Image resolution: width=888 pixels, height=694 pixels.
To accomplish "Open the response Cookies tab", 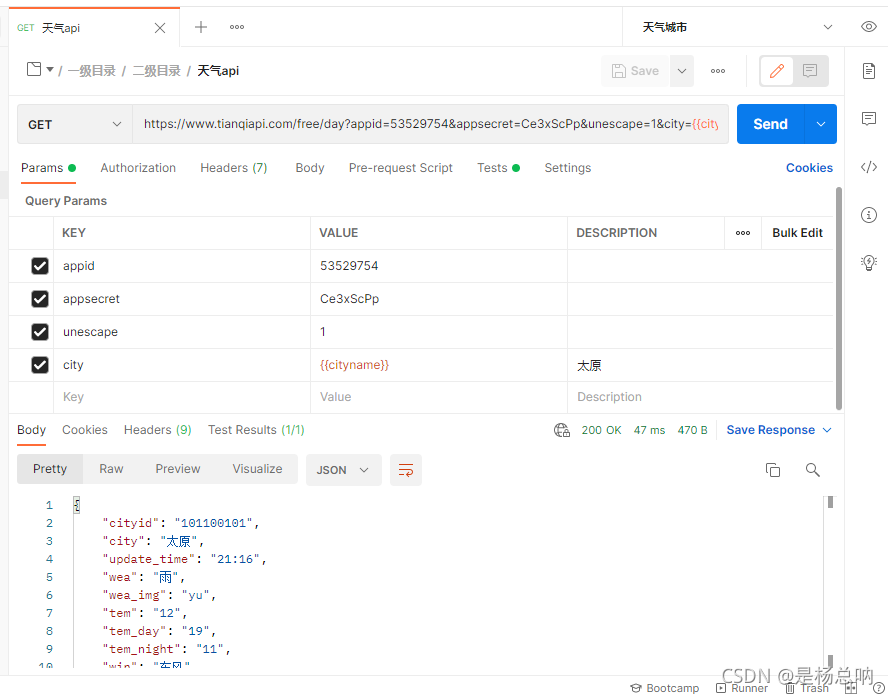I will click(85, 430).
